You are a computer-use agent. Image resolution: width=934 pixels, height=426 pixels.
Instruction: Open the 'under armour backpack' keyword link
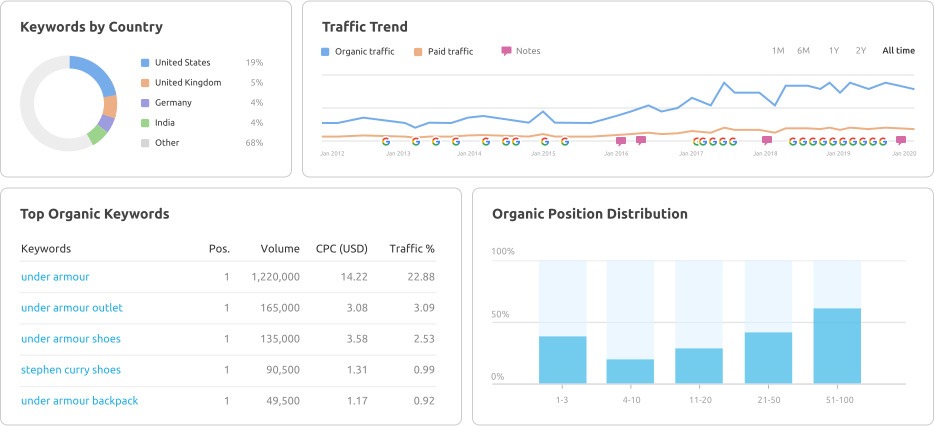(79, 400)
